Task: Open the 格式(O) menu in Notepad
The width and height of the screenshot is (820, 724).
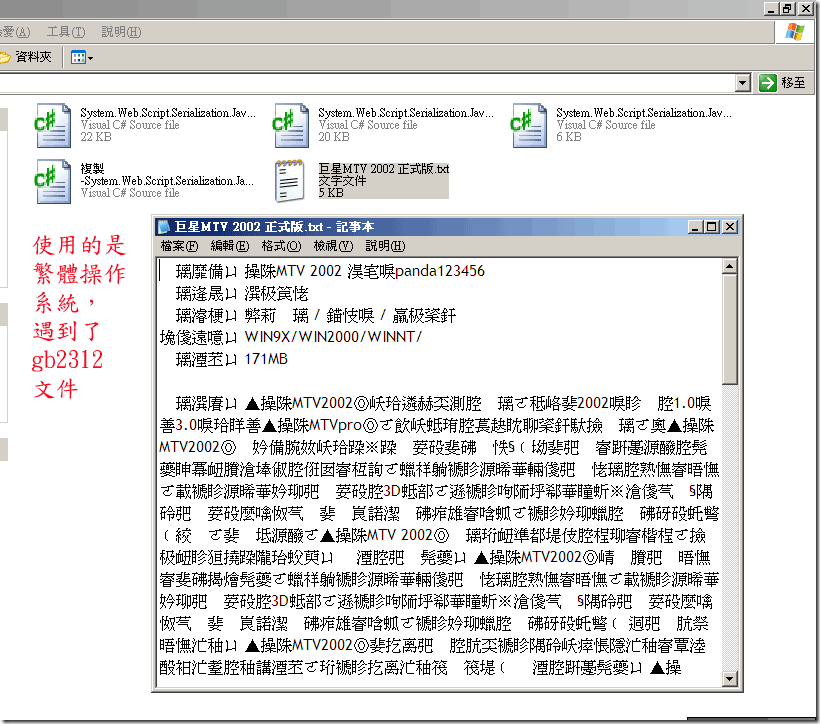Action: point(280,246)
